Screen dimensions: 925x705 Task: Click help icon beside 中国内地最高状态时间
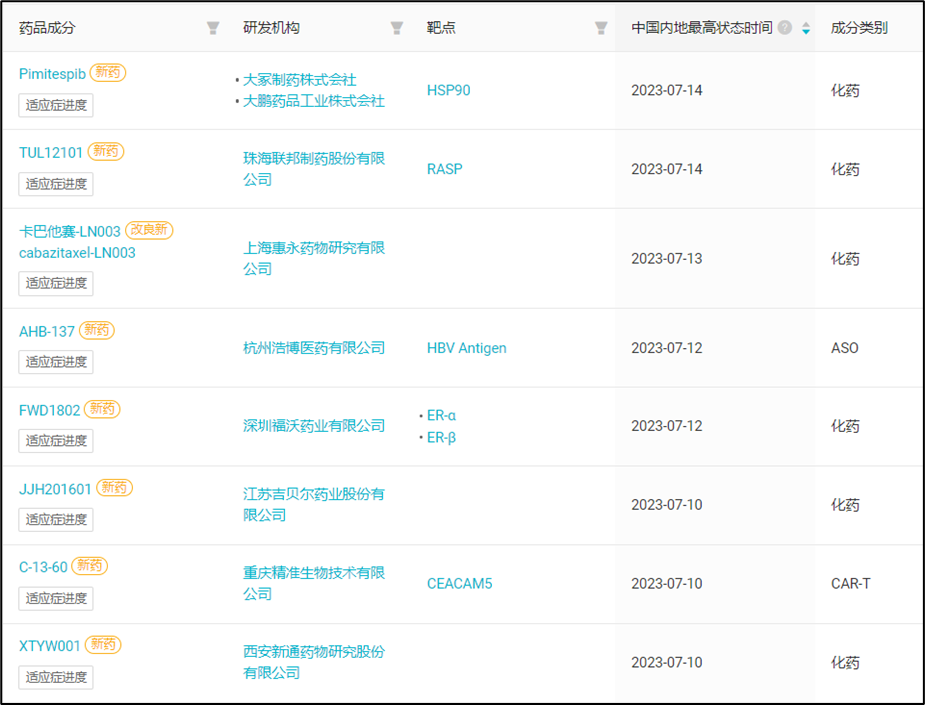coord(785,28)
